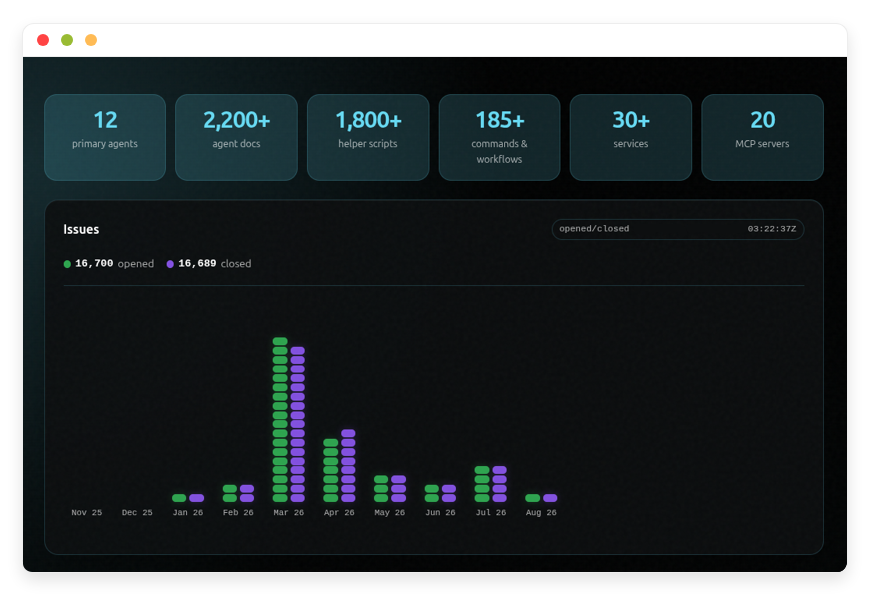This screenshot has width=870, height=595.
Task: Click the Jun 26 axis label
Action: click(440, 512)
